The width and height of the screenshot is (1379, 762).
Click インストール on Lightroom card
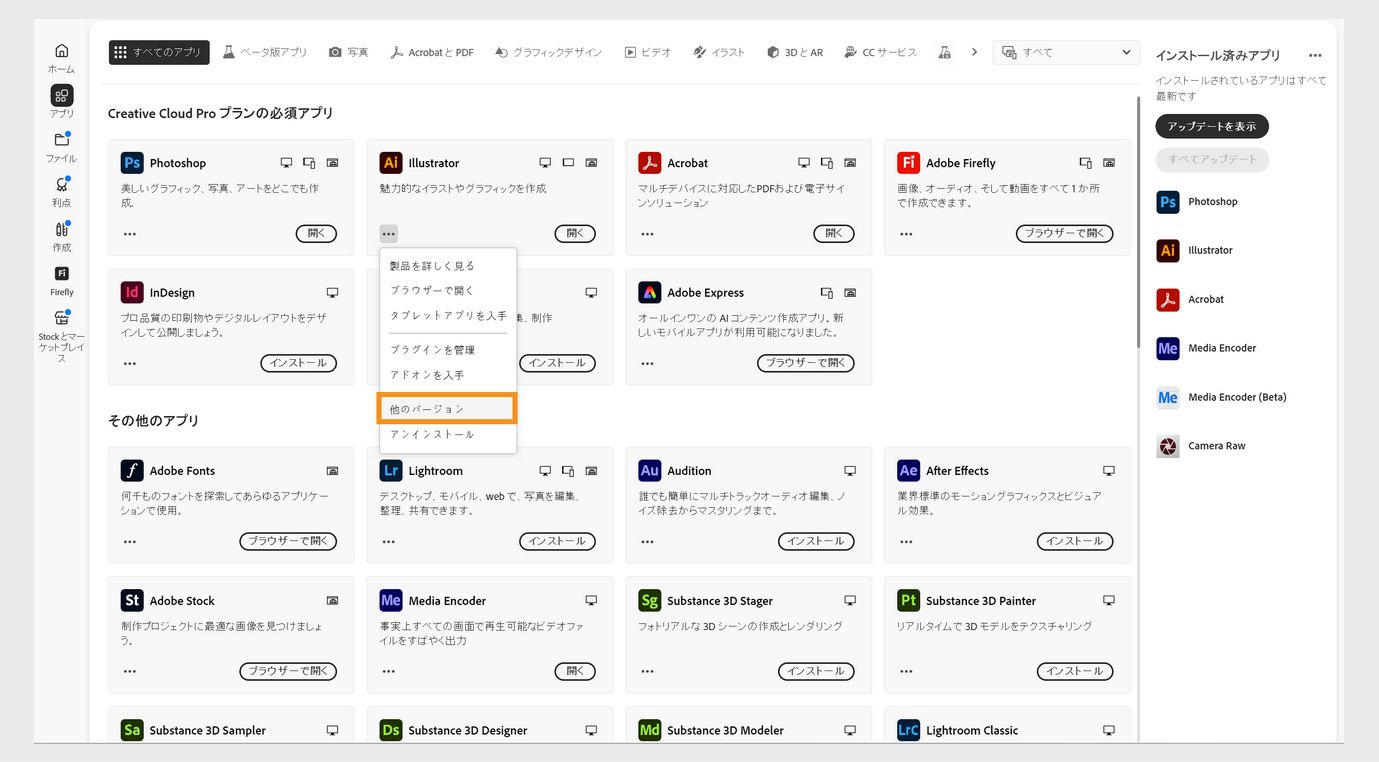(557, 541)
